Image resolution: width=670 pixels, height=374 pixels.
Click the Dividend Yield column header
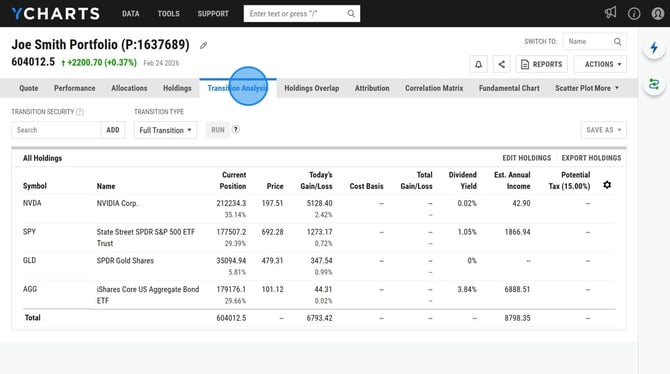coord(462,180)
